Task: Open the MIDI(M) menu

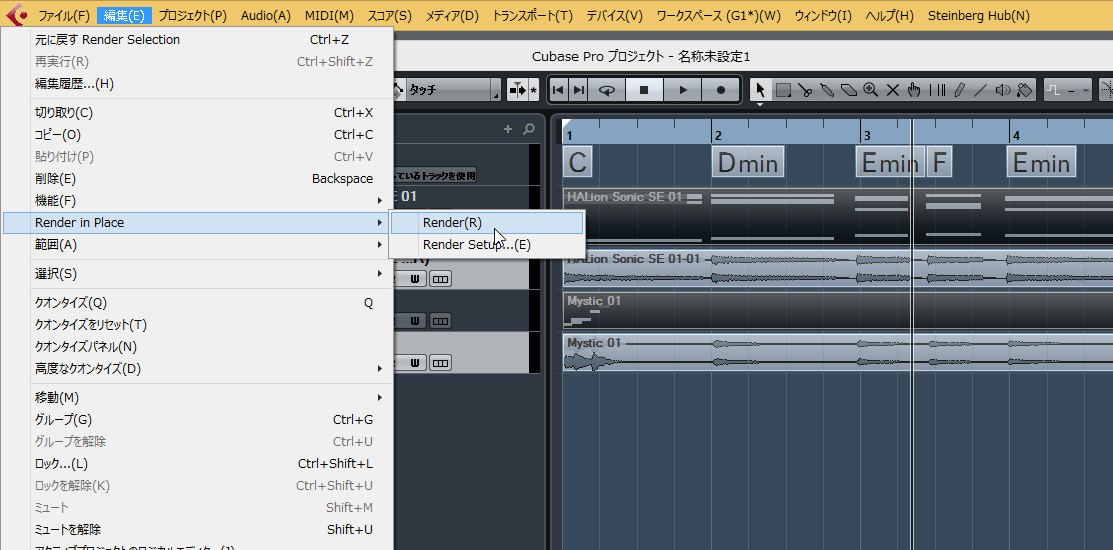Action: [329, 15]
